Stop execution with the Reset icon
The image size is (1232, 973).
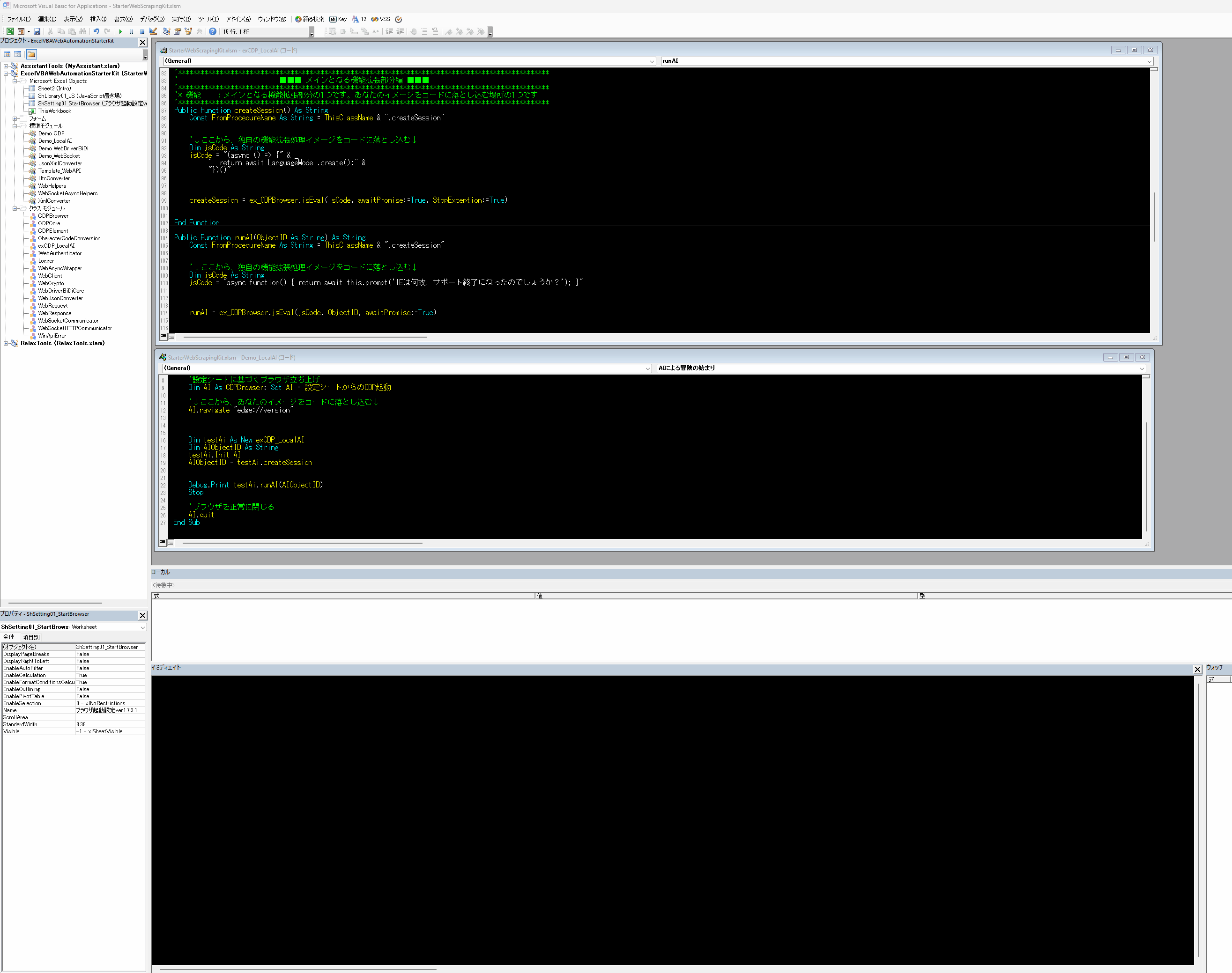pyautogui.click(x=141, y=31)
